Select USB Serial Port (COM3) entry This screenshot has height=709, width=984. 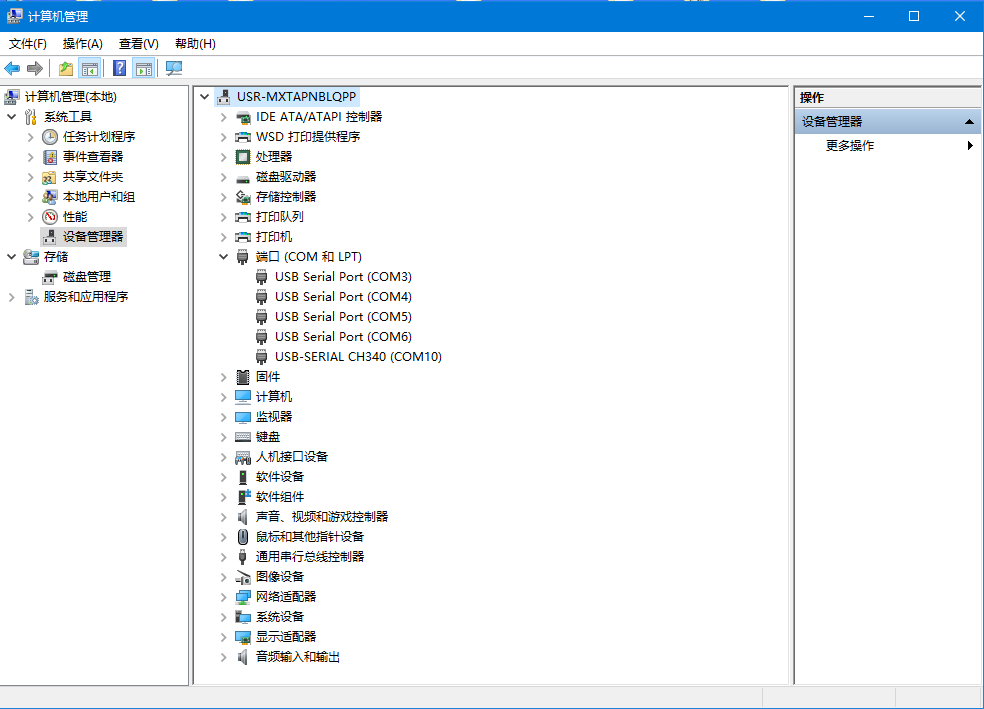[343, 276]
